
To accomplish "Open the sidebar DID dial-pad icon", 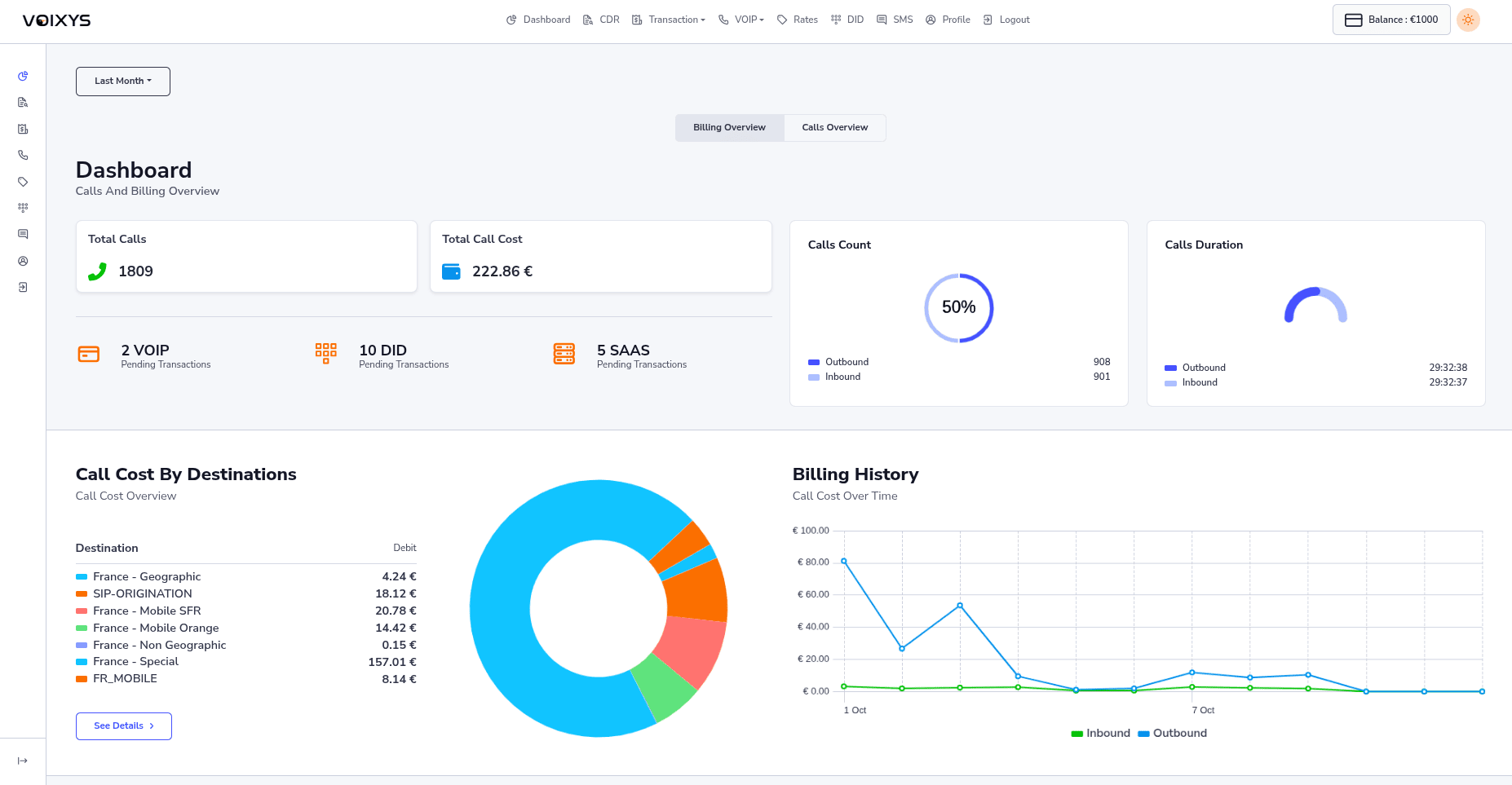I will click(x=23, y=208).
